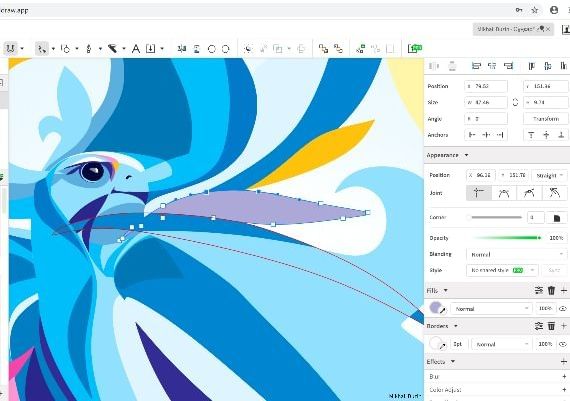Open snapping options dropdown arrow

(x=22, y=48)
